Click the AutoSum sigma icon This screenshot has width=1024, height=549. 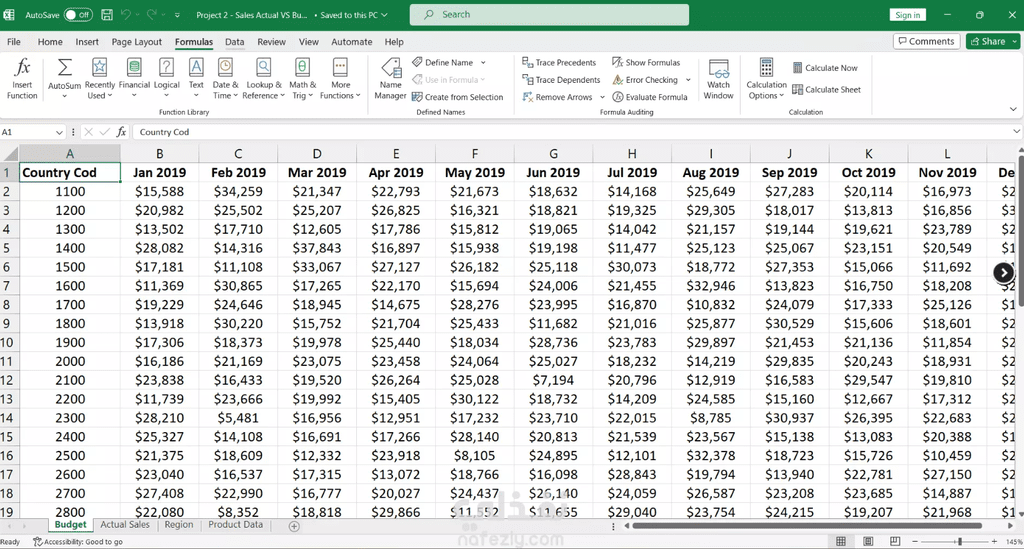coord(65,68)
